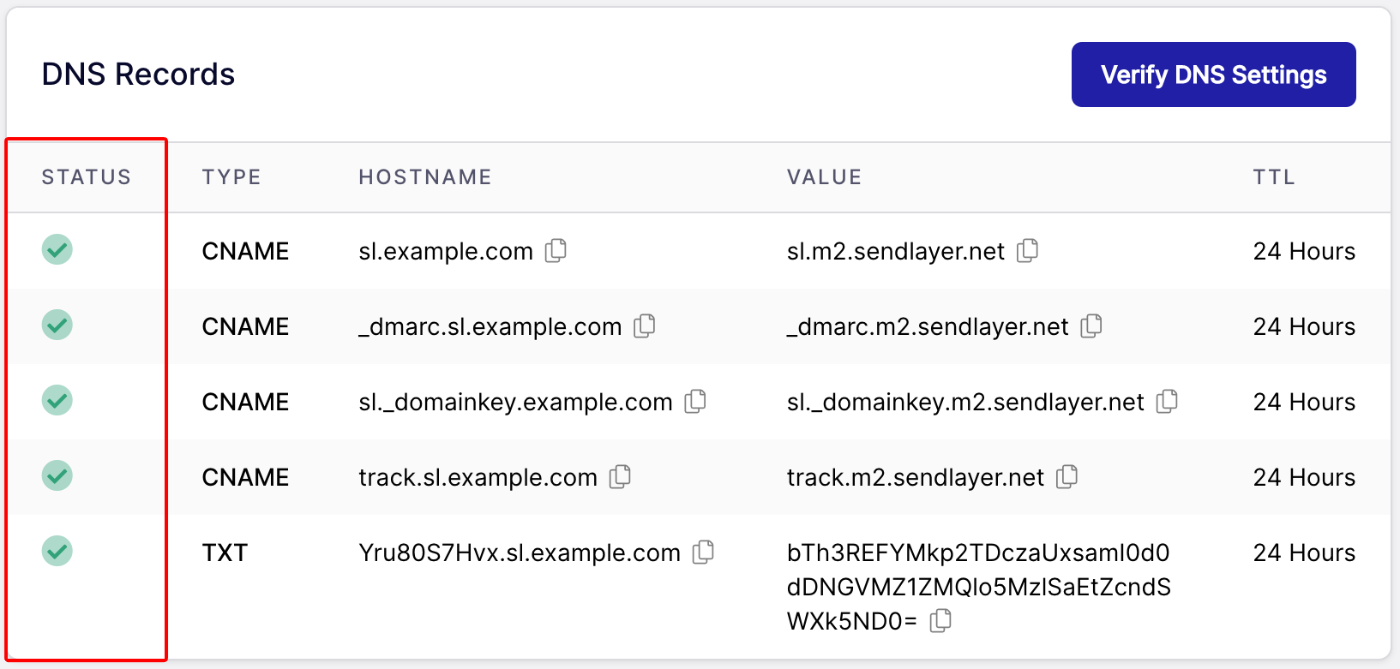Click the DNS Records title

tap(137, 73)
